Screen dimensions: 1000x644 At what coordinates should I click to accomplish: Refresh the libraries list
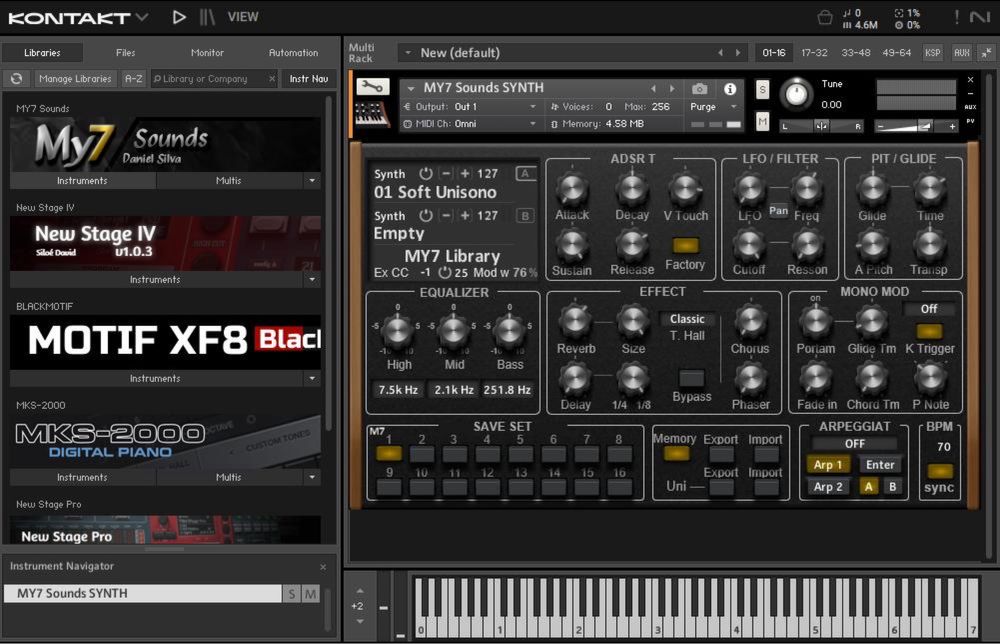pyautogui.click(x=17, y=78)
